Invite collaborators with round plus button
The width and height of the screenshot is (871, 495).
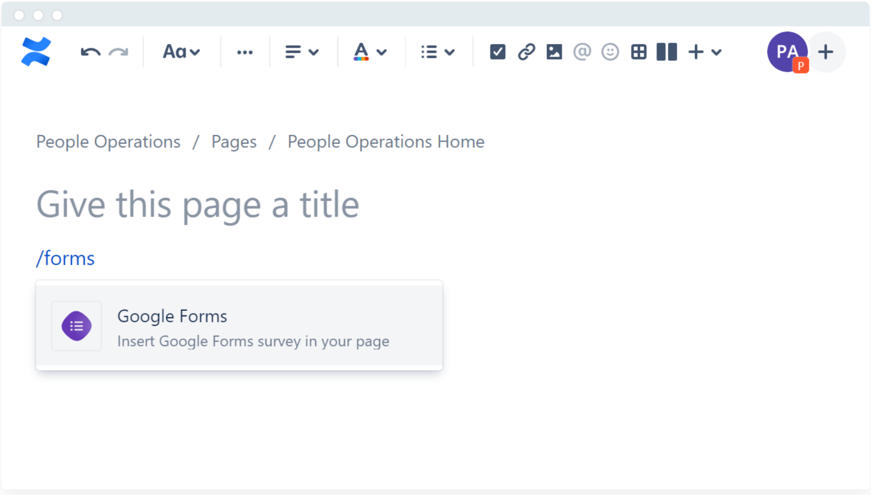coord(826,52)
